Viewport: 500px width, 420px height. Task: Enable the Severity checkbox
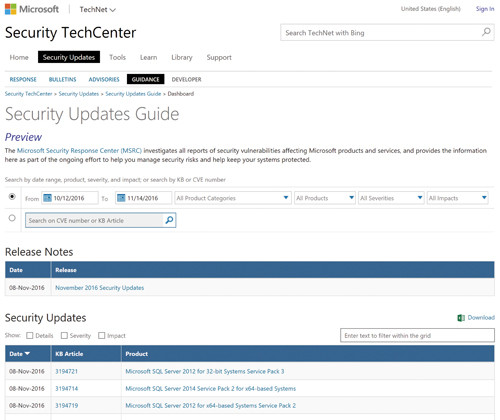pyautogui.click(x=64, y=335)
